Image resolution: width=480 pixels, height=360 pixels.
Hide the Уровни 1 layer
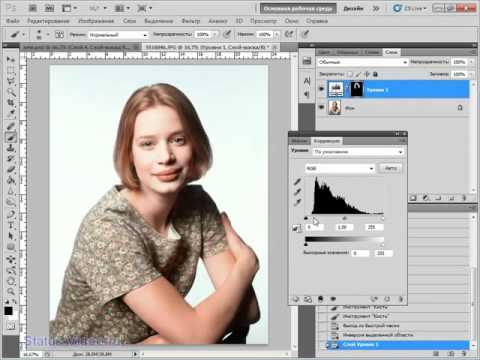(322, 89)
